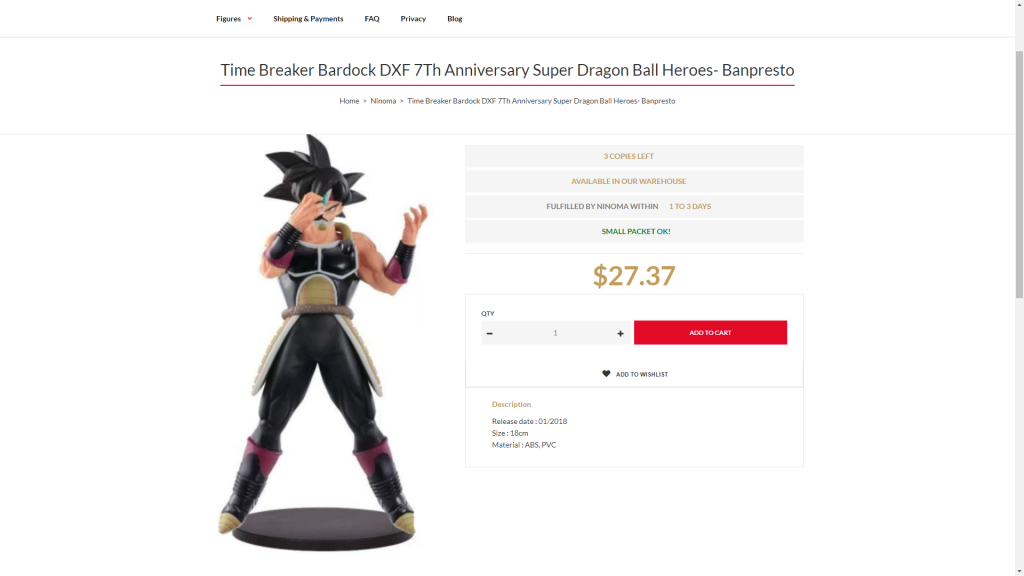
Task: Go to Home breadcrumb link
Action: [x=349, y=101]
